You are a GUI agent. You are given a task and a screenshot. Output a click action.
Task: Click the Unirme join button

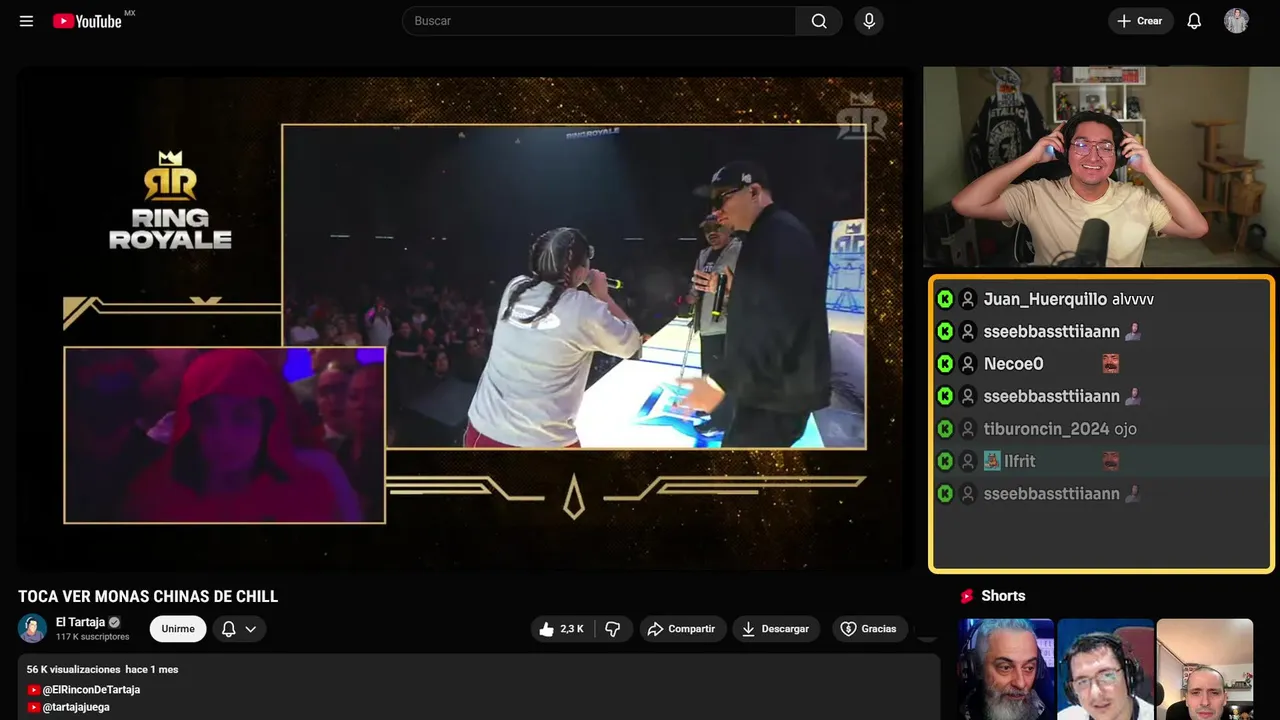[178, 629]
